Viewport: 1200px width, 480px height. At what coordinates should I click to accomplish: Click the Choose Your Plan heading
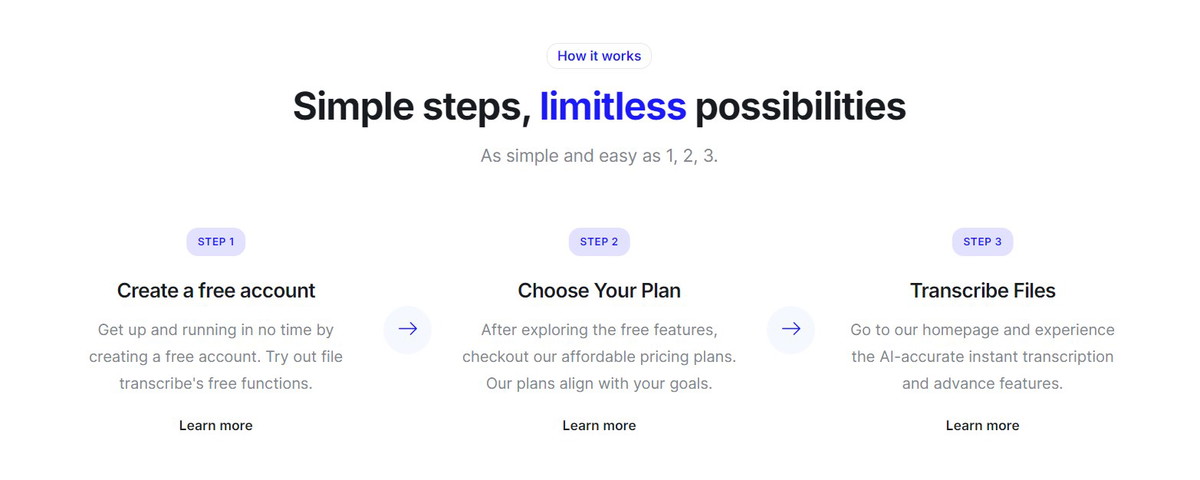point(599,291)
